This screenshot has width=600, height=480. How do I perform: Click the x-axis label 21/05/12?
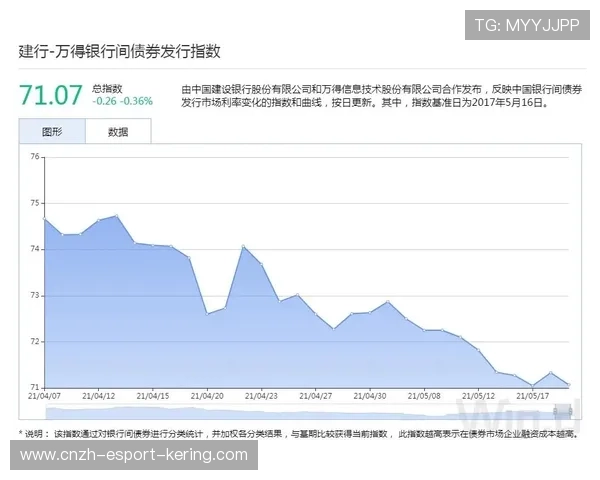click(x=478, y=396)
